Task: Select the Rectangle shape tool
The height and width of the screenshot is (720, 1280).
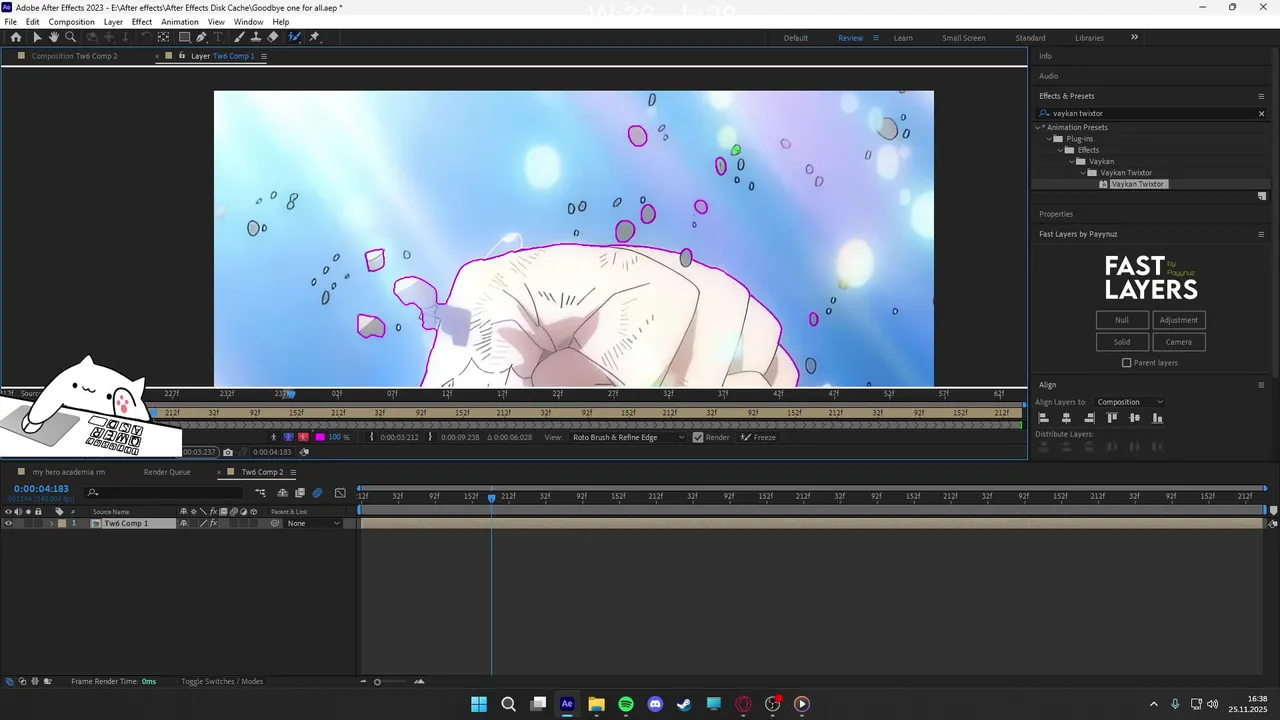Action: point(184,37)
